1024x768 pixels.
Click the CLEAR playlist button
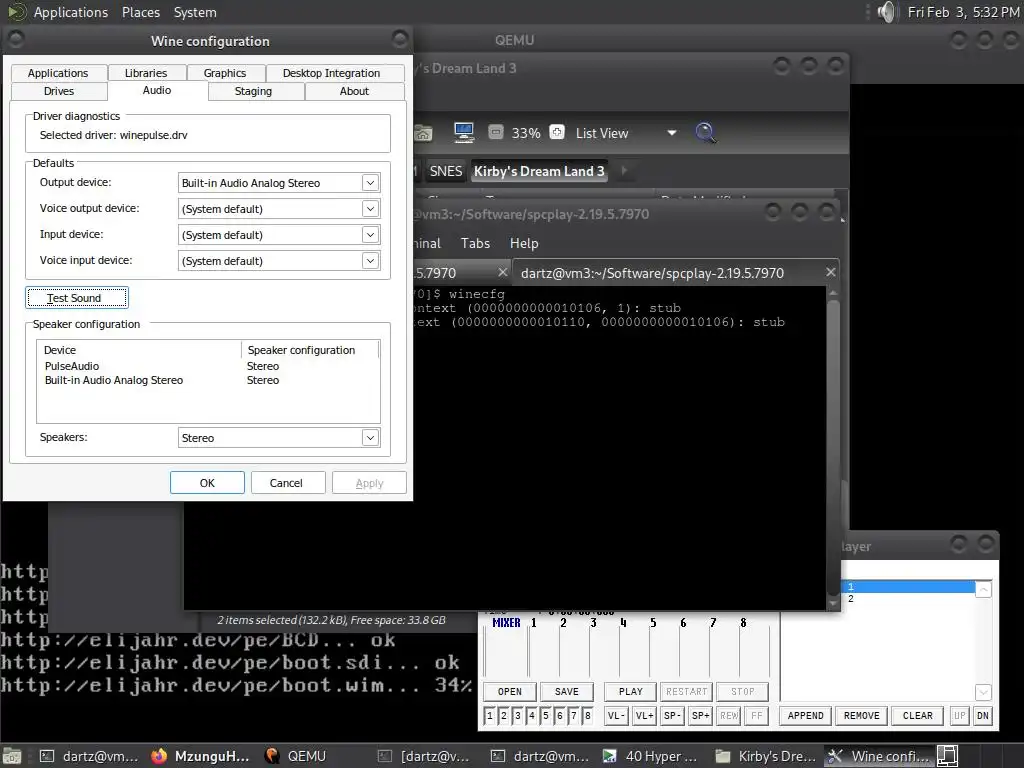point(918,716)
